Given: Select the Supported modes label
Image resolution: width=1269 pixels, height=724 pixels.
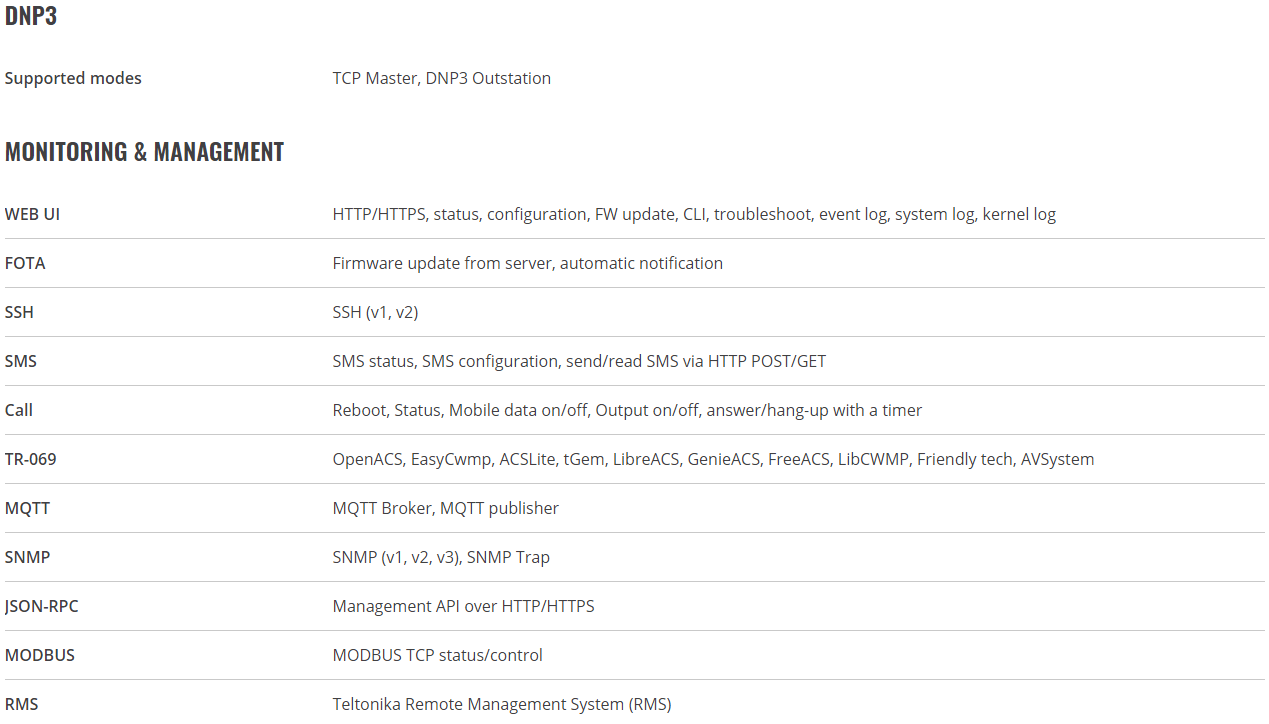Looking at the screenshot, I should 73,78.
